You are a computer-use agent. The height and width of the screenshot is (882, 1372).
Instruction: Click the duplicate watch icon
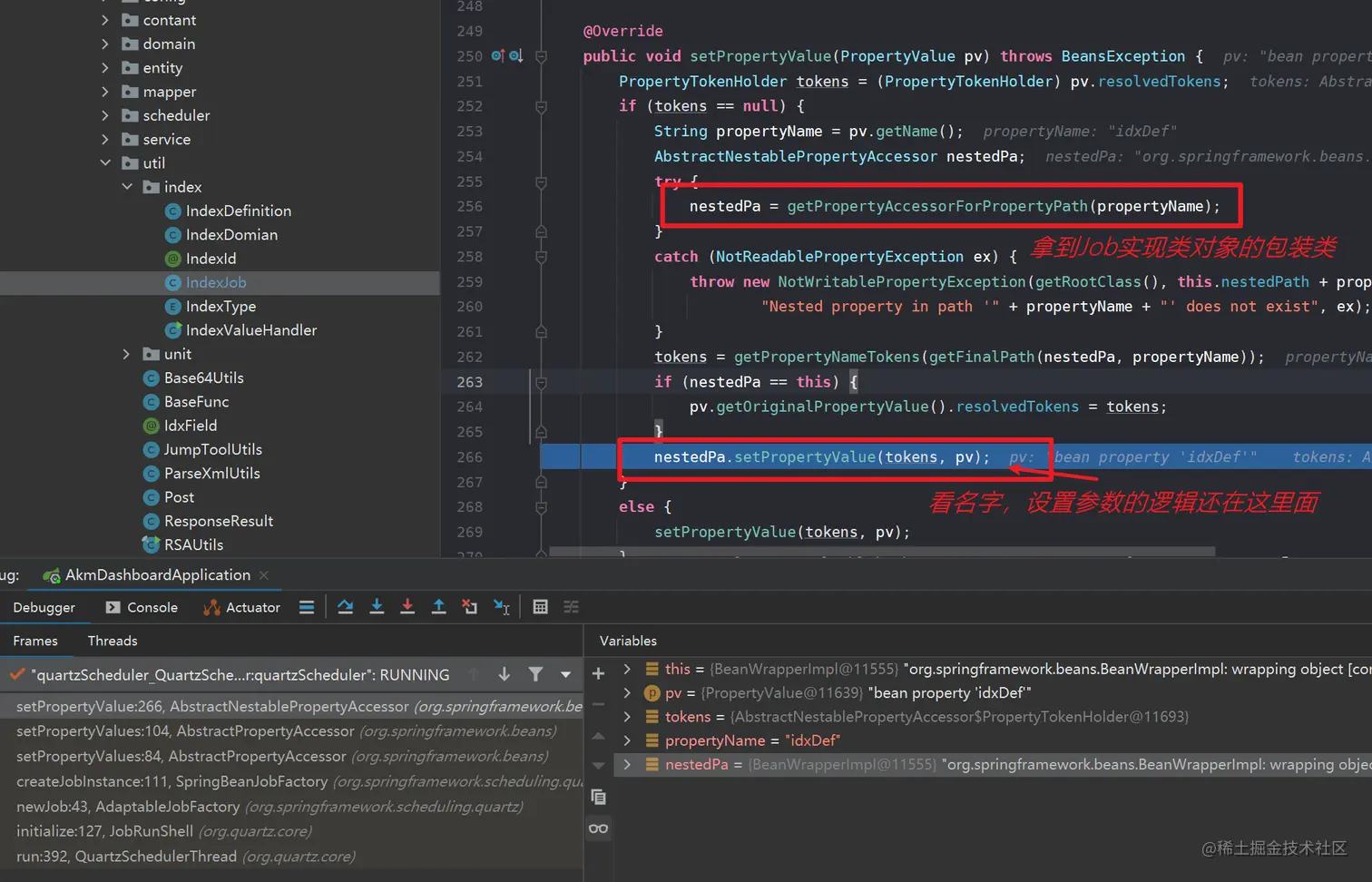(598, 797)
